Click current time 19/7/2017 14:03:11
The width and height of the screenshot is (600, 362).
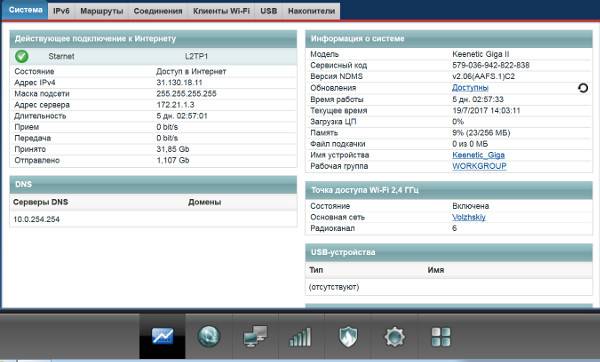[x=486, y=111]
